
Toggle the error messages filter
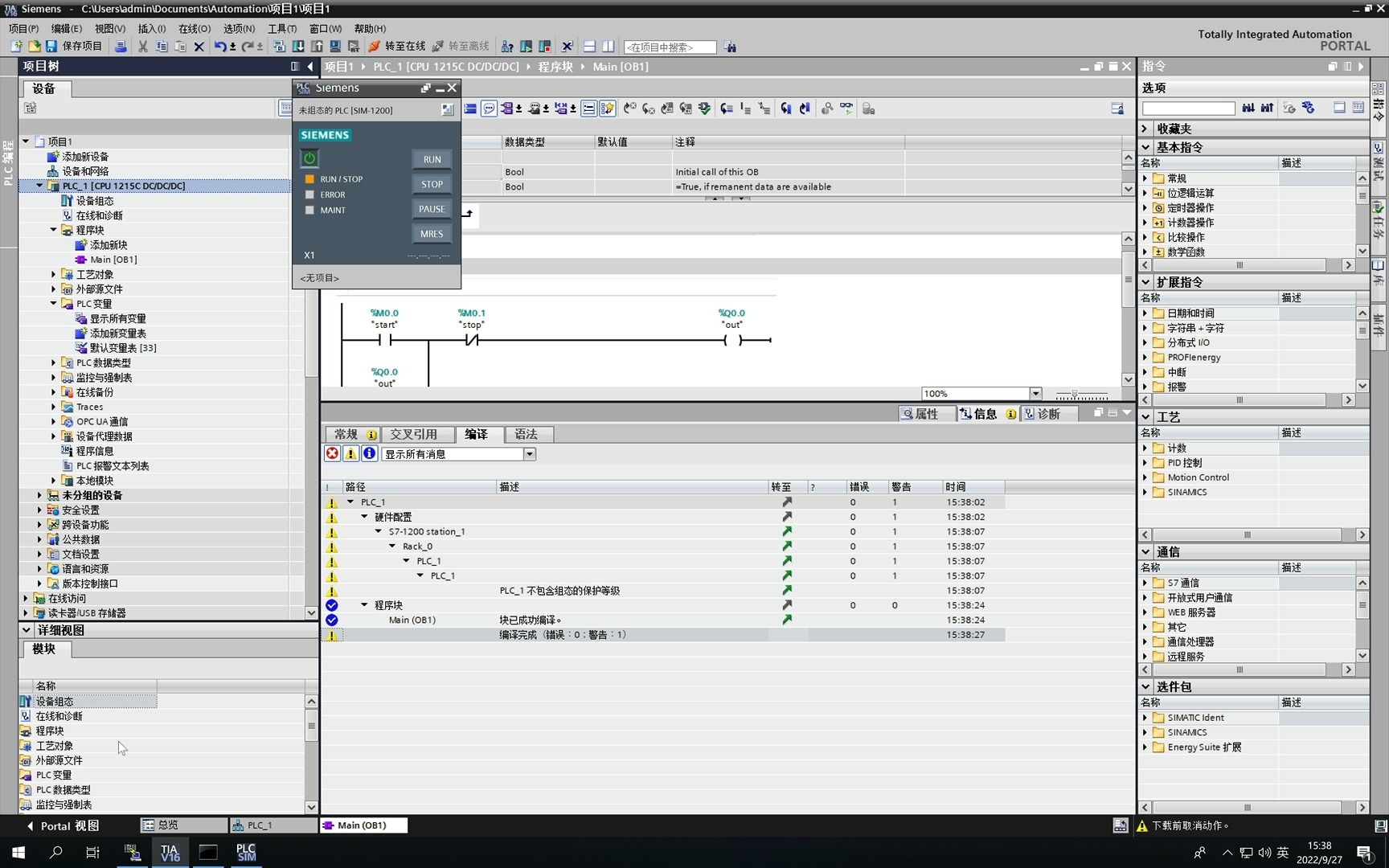332,453
